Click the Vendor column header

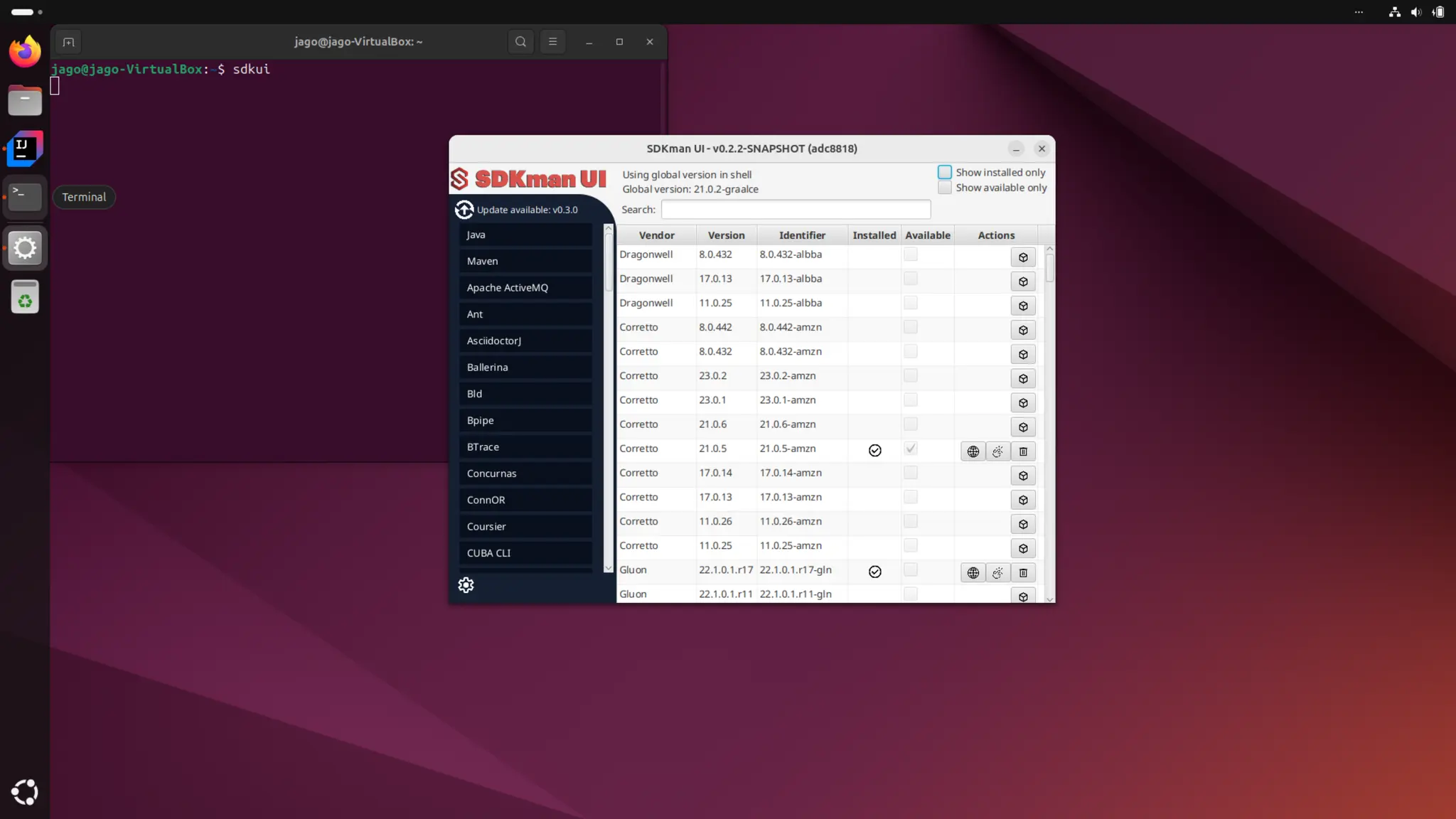[656, 235]
